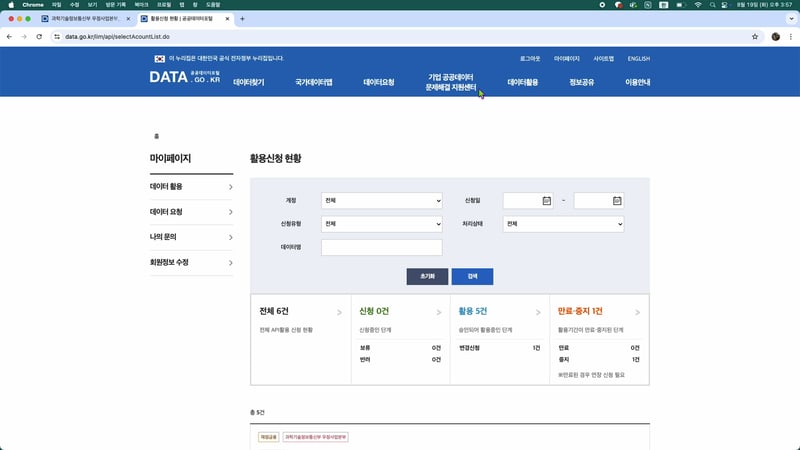Open a new browser tab

point(242,19)
